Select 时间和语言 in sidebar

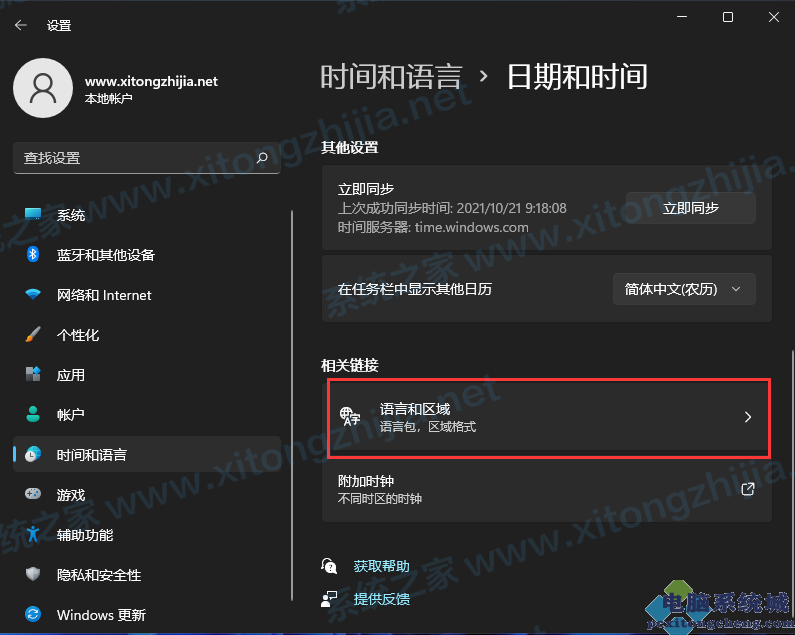(147, 454)
